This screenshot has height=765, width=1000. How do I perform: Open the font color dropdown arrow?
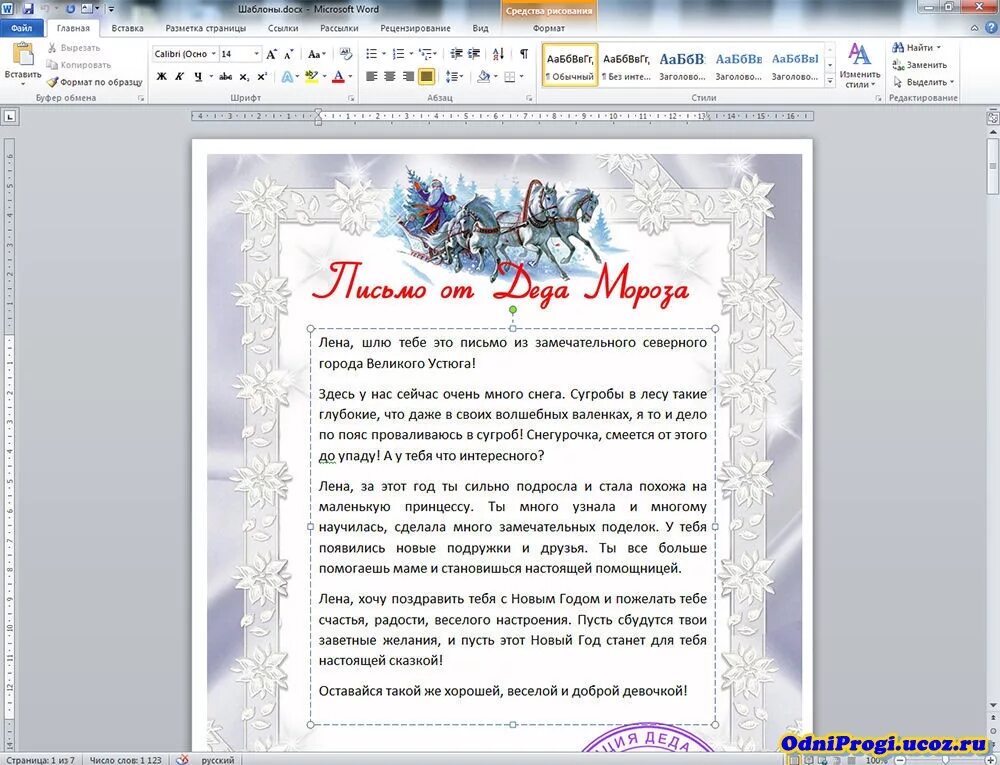(350, 76)
